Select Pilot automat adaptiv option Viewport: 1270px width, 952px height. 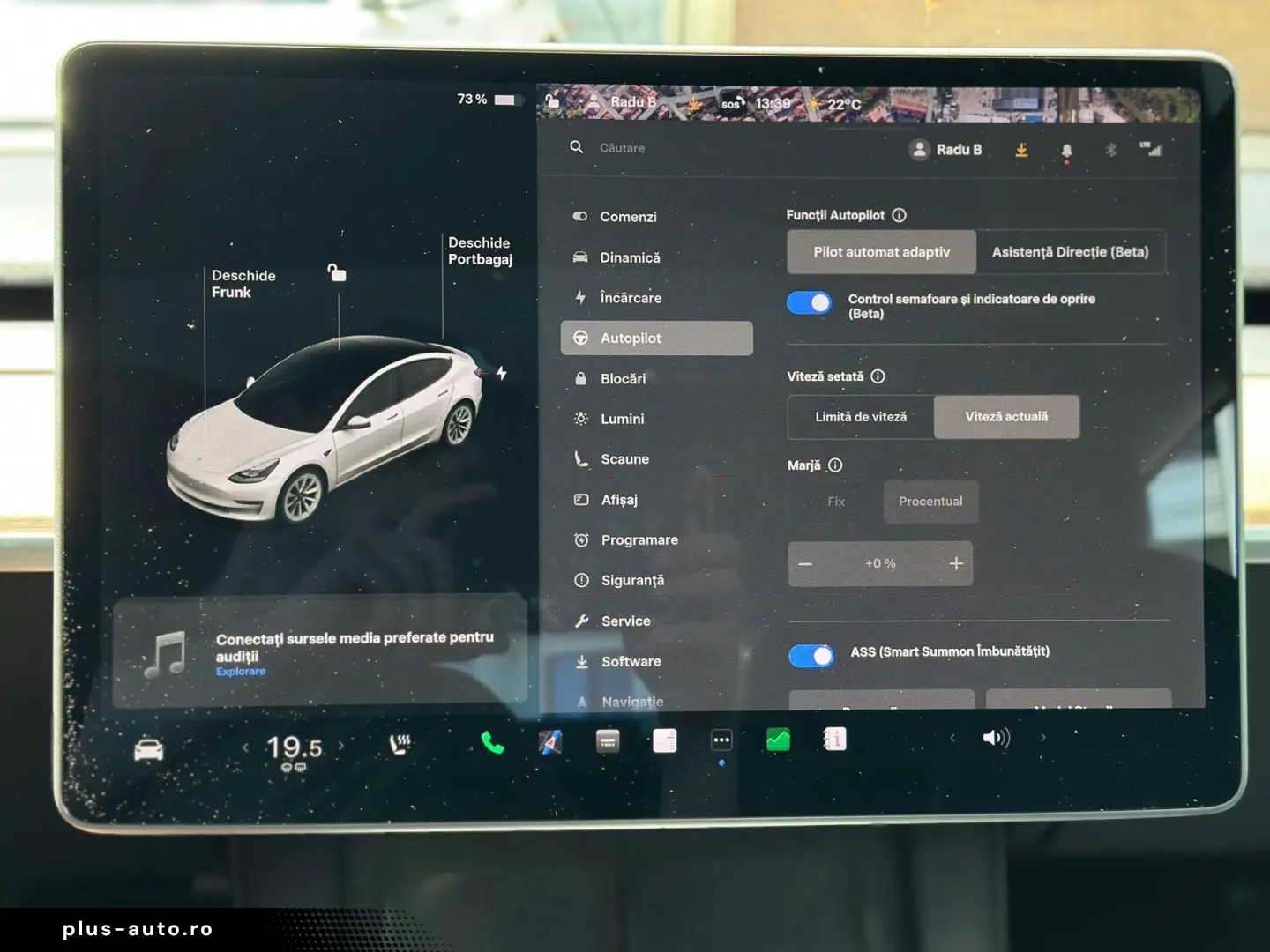tap(882, 252)
